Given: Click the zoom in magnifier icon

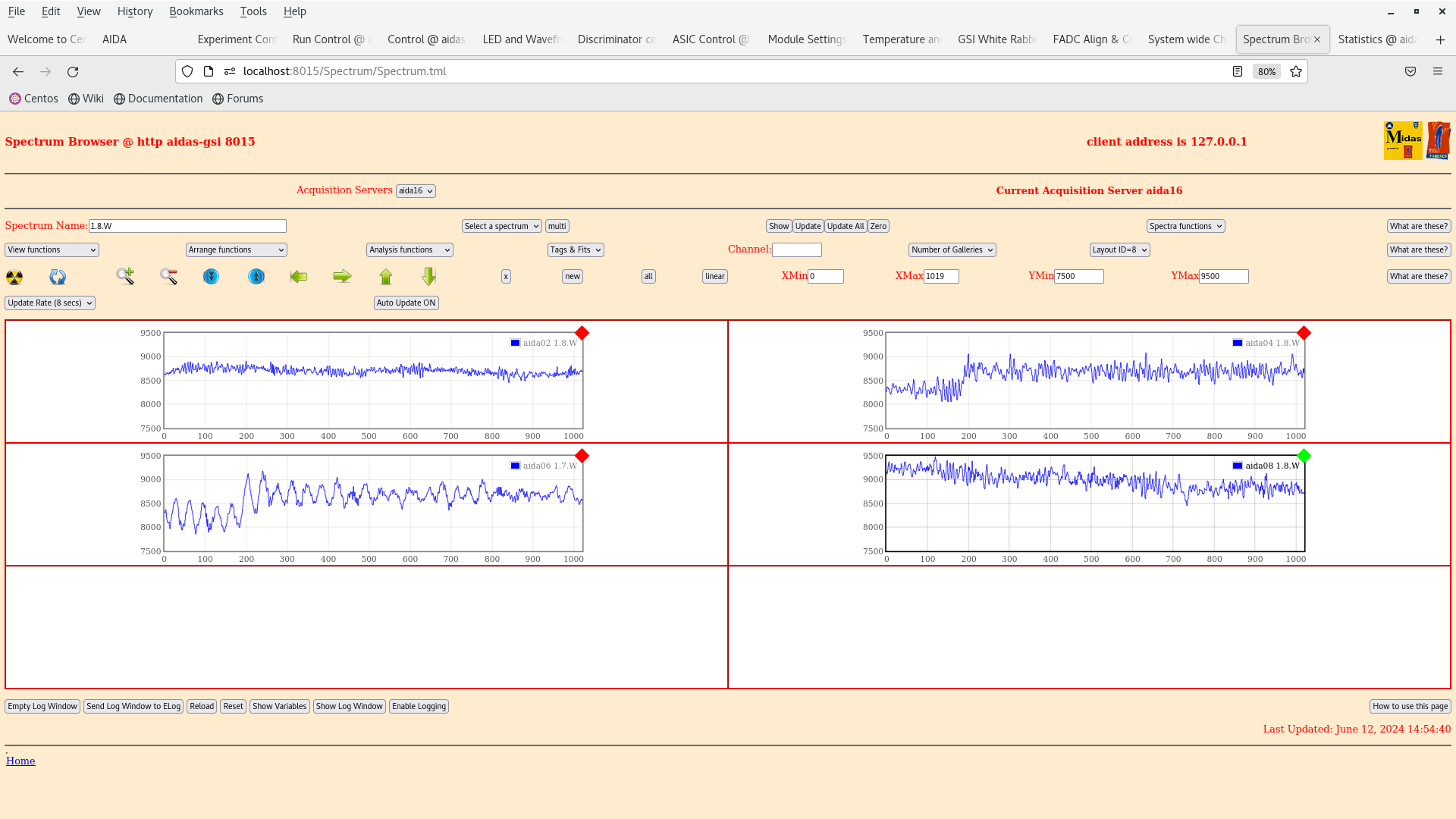Looking at the screenshot, I should pyautogui.click(x=125, y=276).
